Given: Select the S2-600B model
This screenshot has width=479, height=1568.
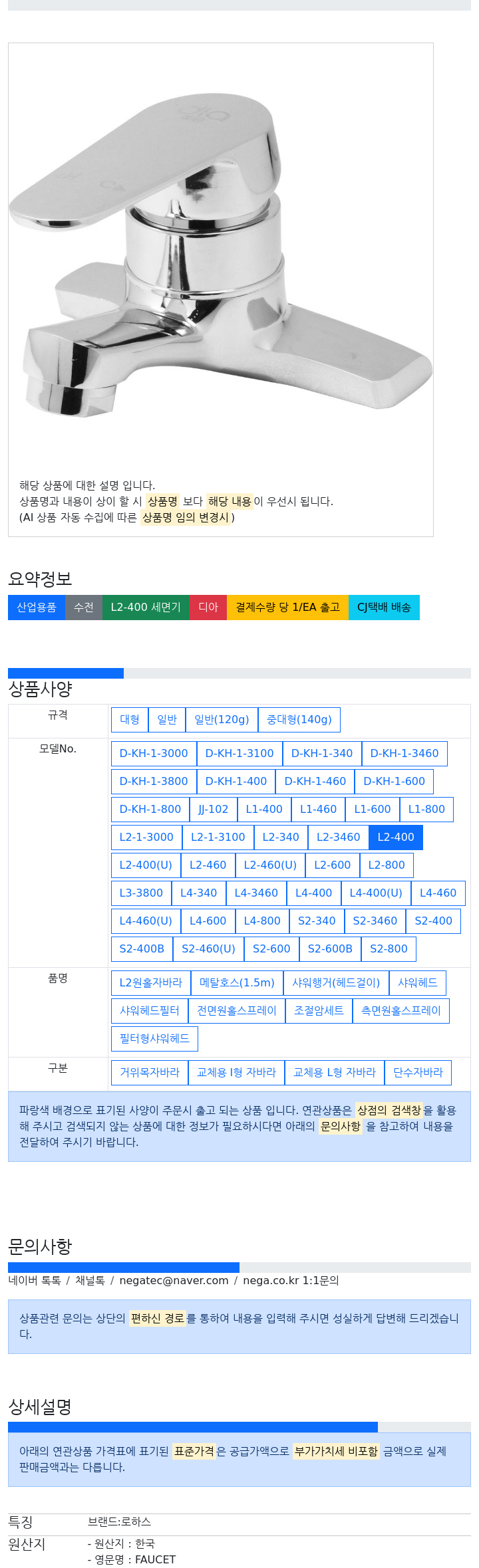Looking at the screenshot, I should tap(330, 949).
